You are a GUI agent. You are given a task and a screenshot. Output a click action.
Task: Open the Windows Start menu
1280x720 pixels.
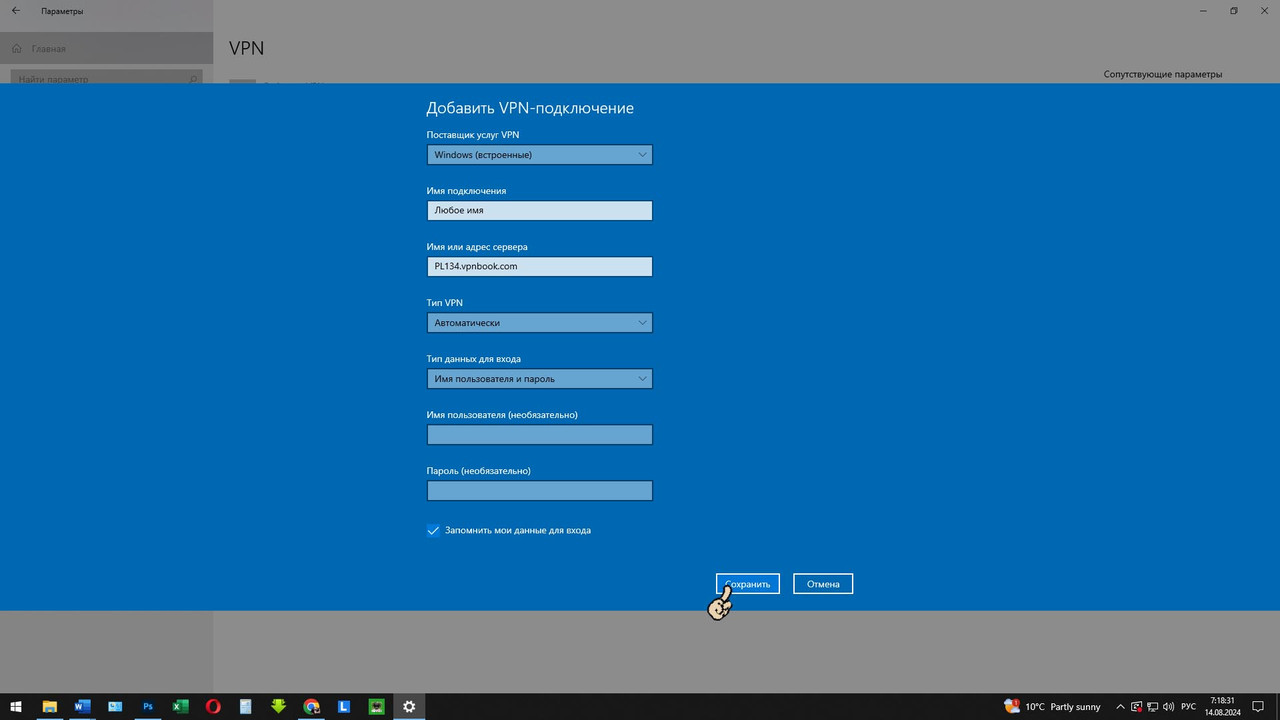coord(16,706)
